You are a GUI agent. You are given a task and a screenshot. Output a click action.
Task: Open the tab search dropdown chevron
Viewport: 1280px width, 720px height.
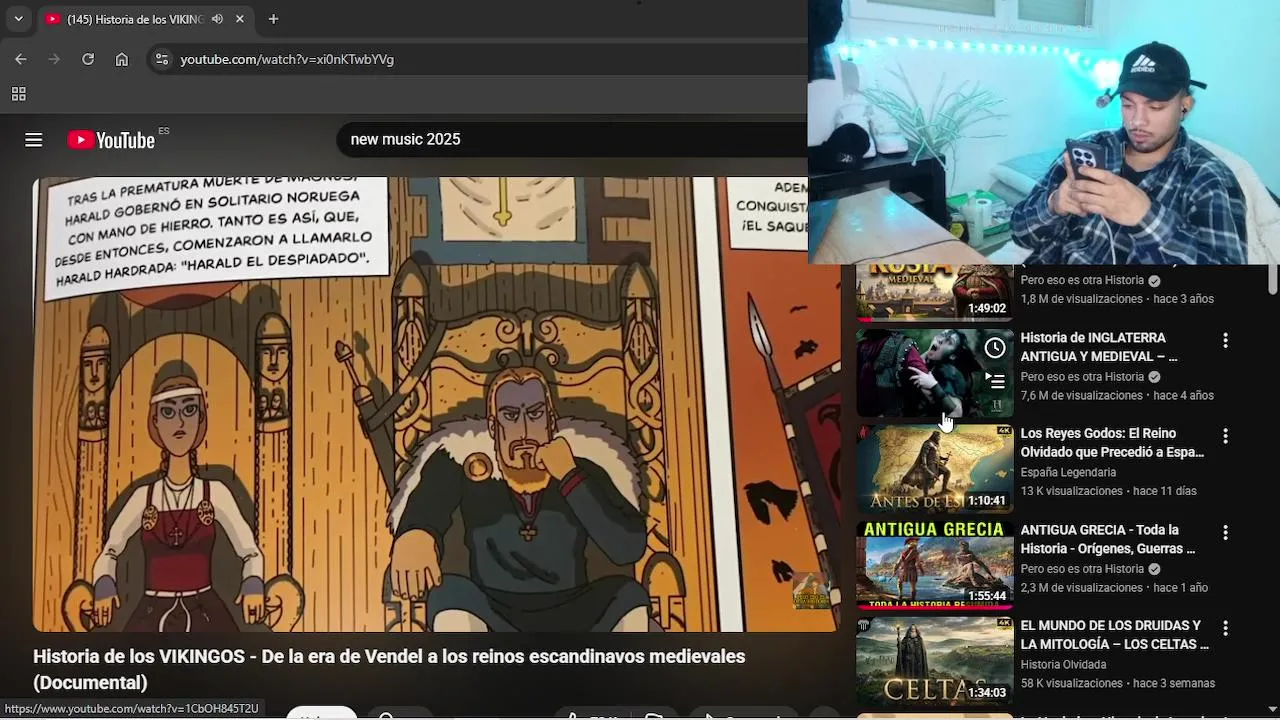[x=18, y=19]
